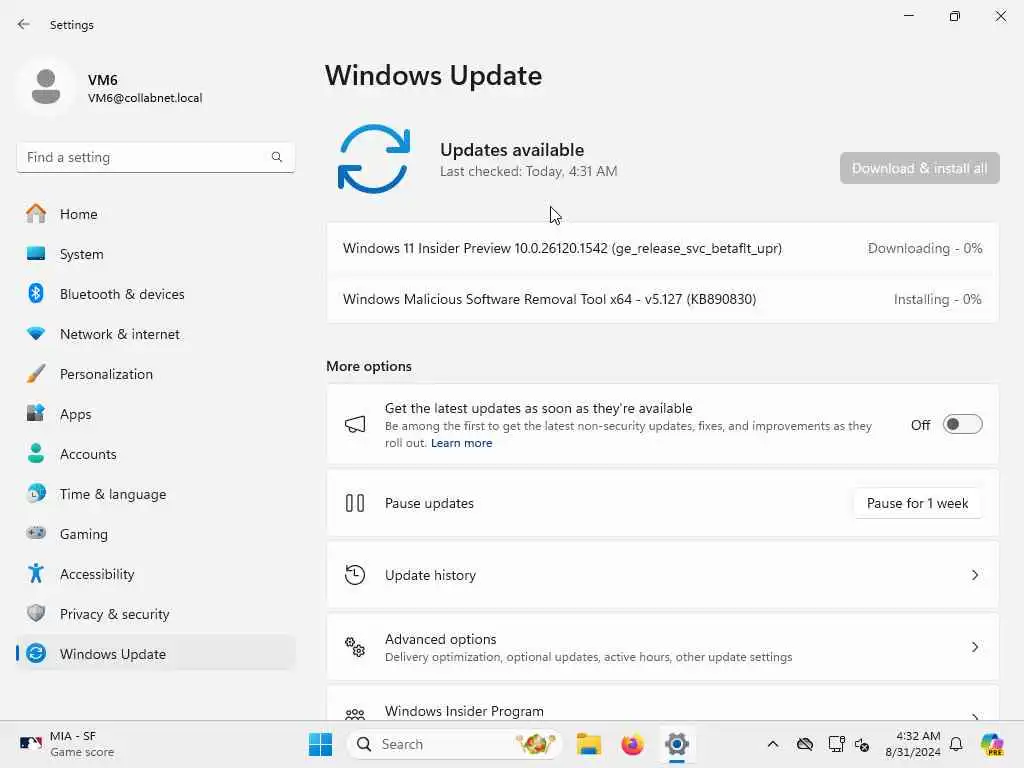Click the VM6@collabnet.local account text
1024x768 pixels.
[145, 98]
